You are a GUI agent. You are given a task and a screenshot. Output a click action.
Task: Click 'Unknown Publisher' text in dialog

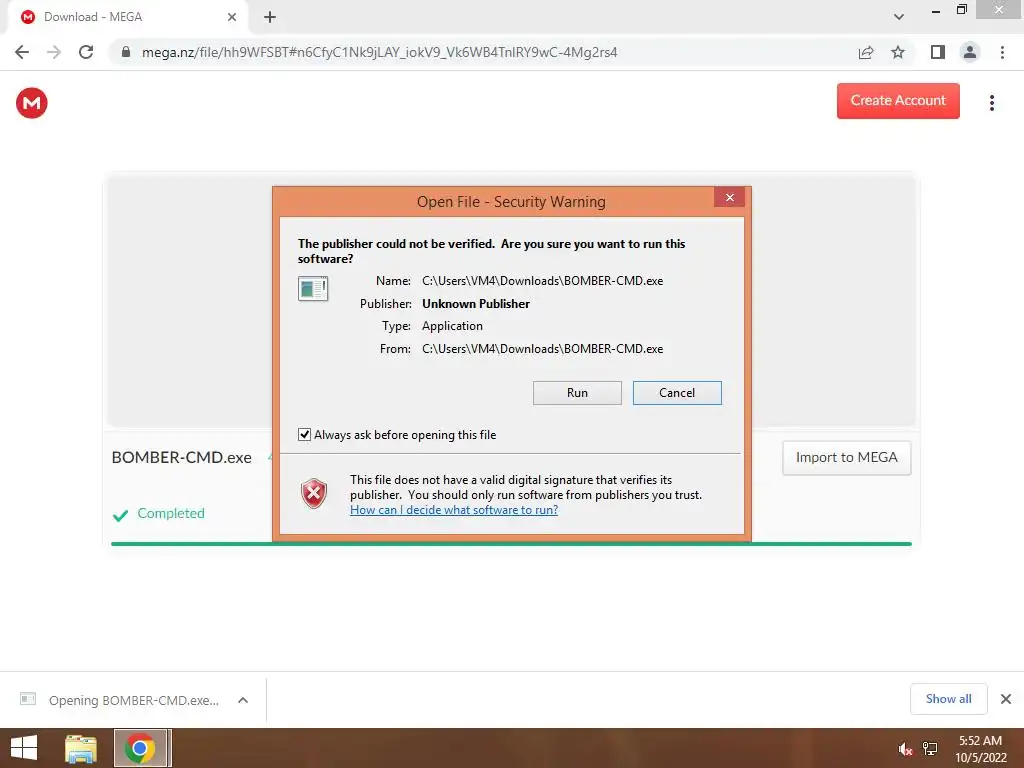tap(475, 304)
